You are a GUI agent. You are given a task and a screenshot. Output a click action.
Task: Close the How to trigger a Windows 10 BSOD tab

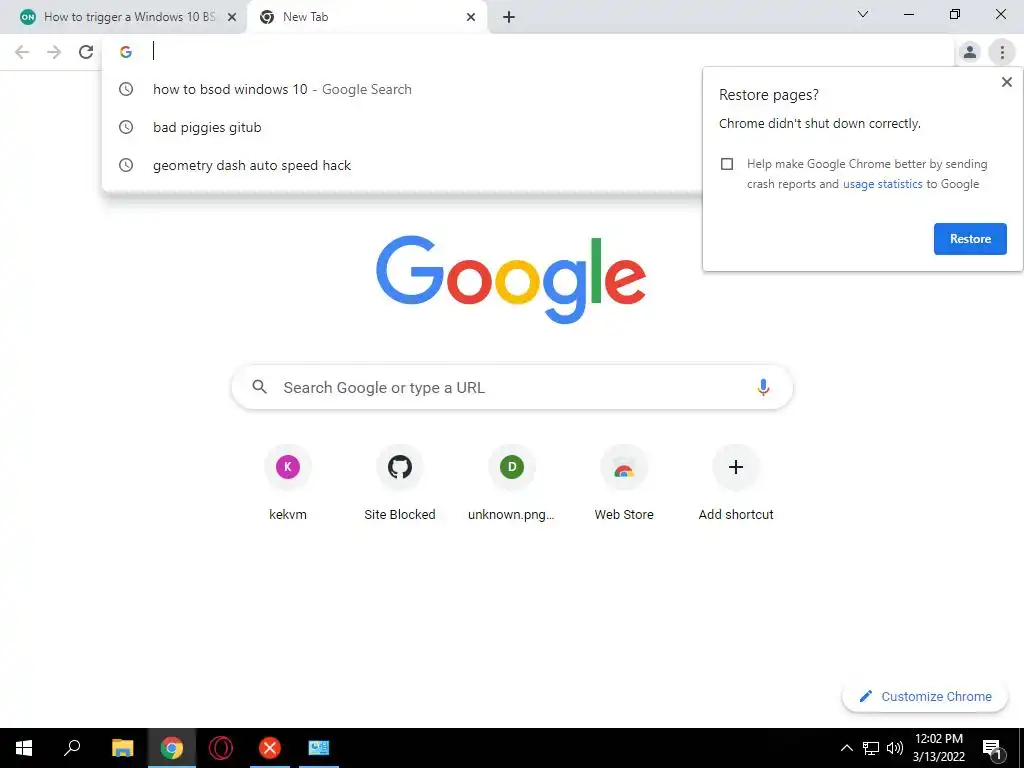232,17
